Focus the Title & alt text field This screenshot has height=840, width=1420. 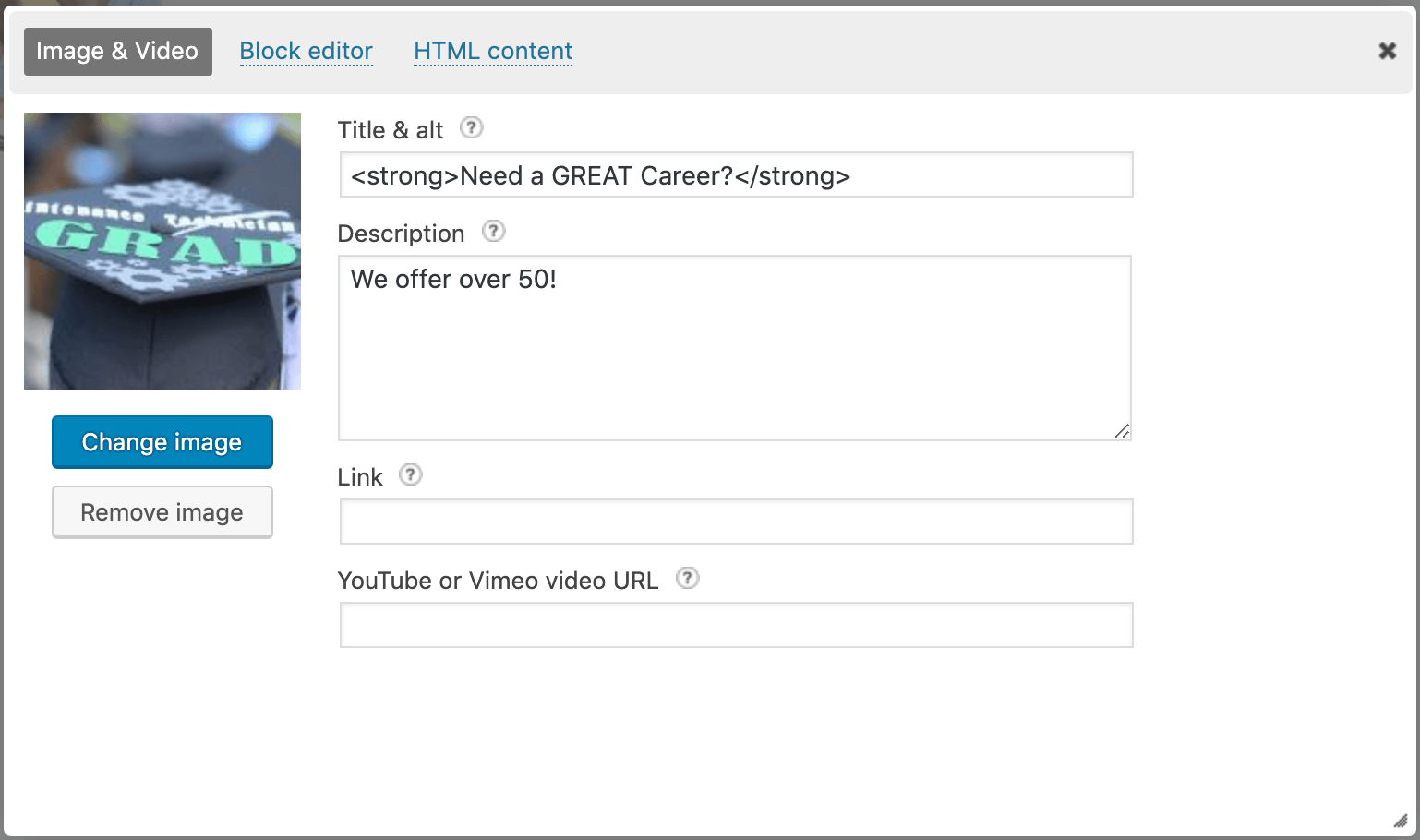click(x=736, y=174)
